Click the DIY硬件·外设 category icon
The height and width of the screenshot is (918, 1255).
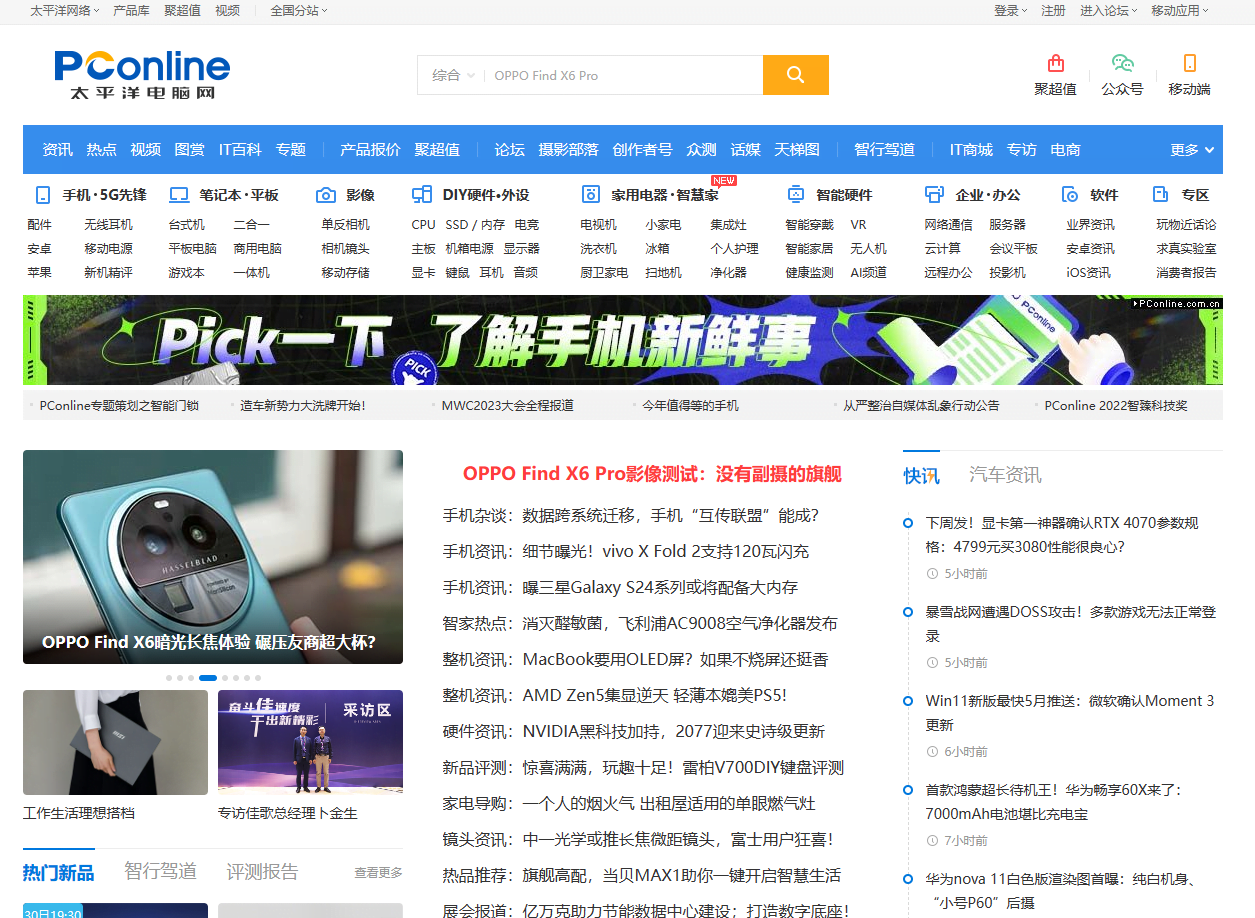(422, 195)
